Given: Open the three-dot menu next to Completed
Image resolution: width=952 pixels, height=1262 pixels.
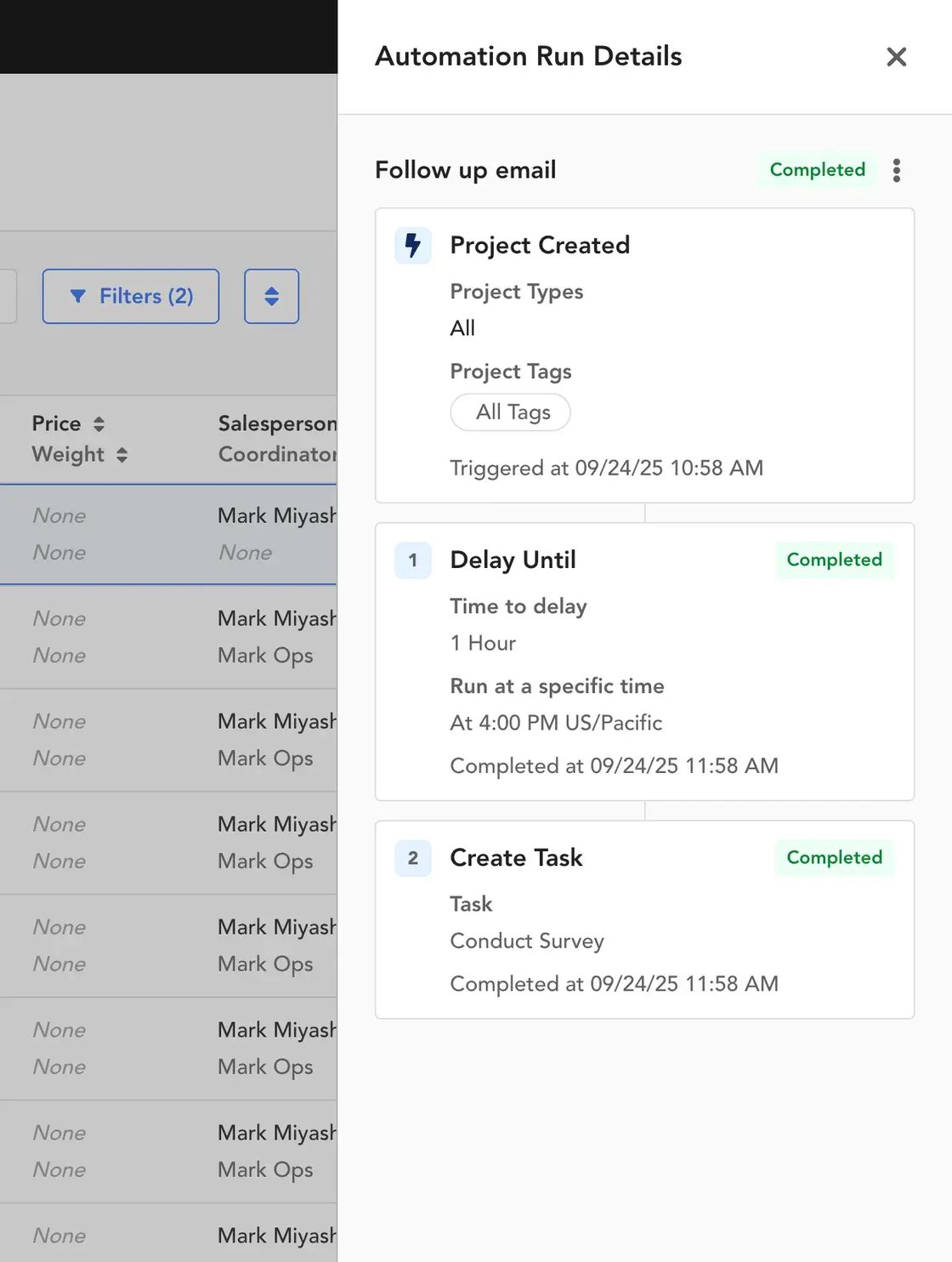Looking at the screenshot, I should 897,170.
